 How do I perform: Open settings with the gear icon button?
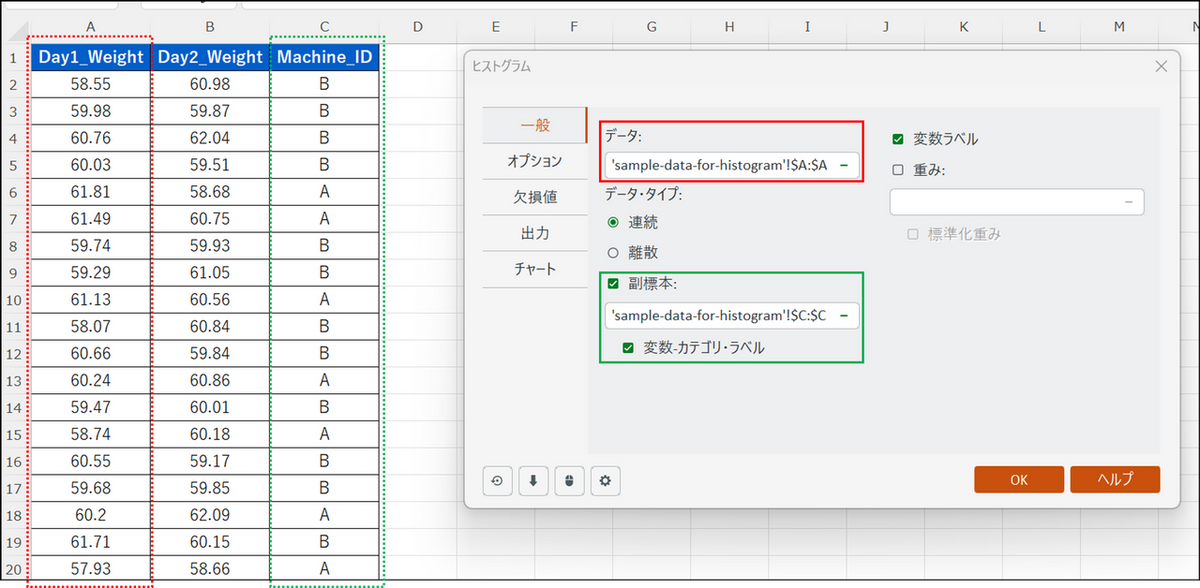(605, 481)
